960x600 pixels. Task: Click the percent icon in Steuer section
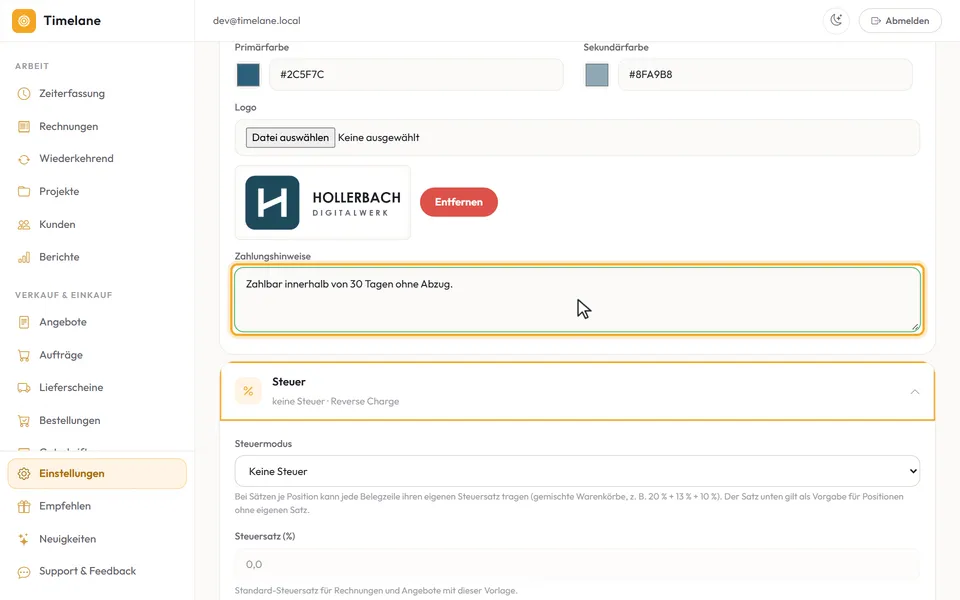pyautogui.click(x=248, y=391)
